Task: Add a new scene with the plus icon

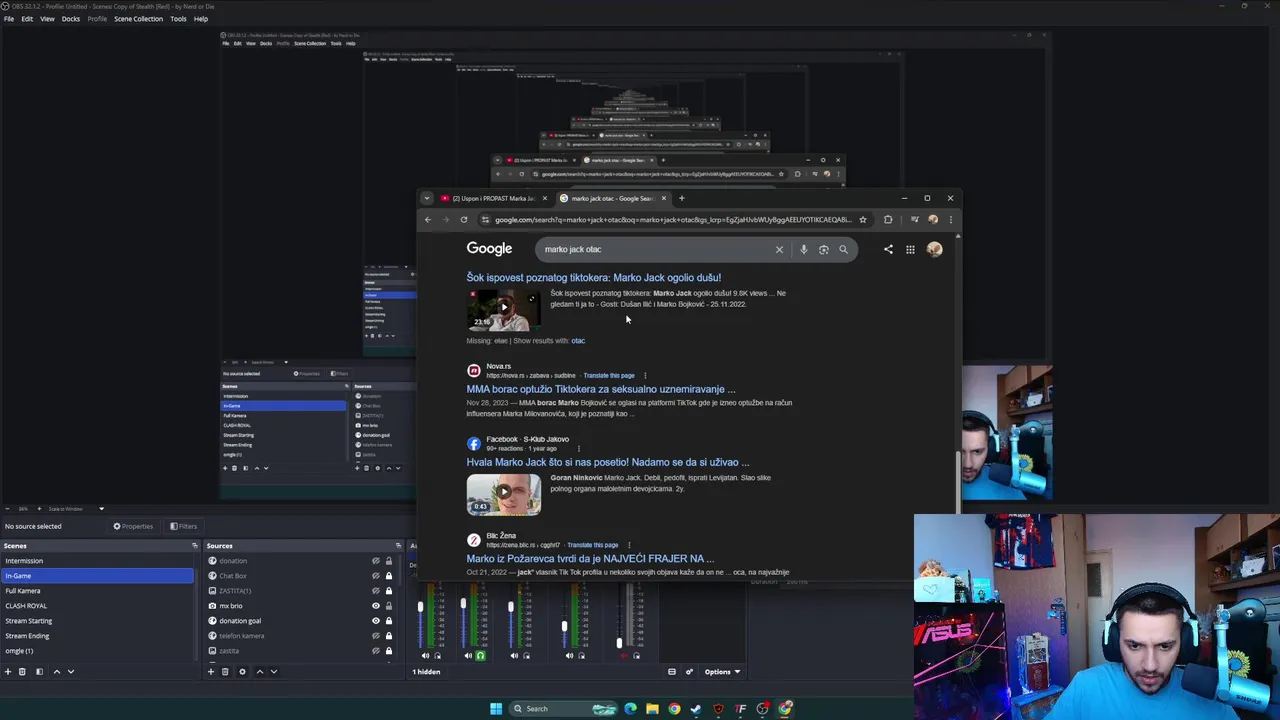Action: 8,672
